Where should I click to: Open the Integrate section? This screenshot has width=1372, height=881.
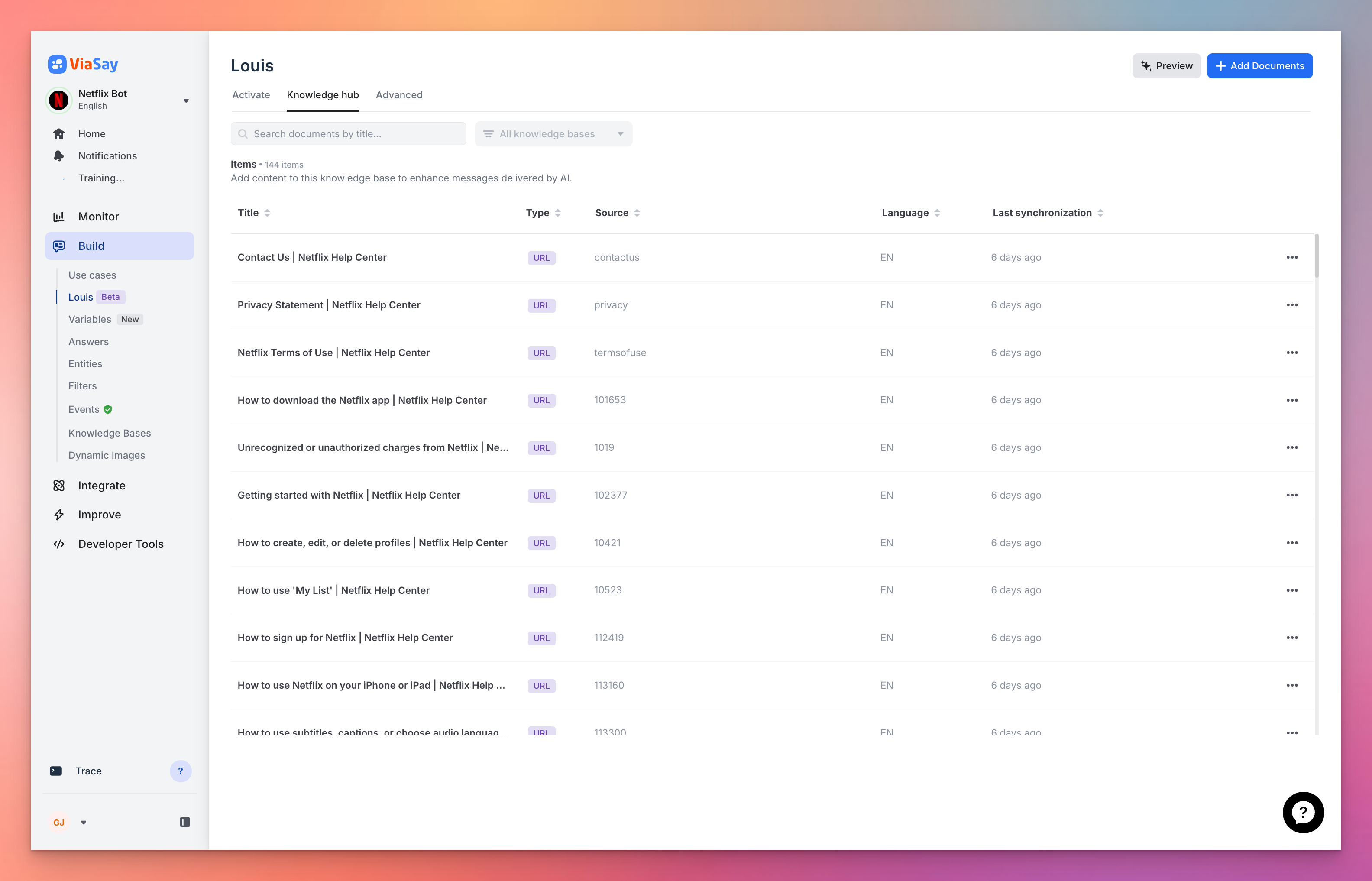(102, 486)
